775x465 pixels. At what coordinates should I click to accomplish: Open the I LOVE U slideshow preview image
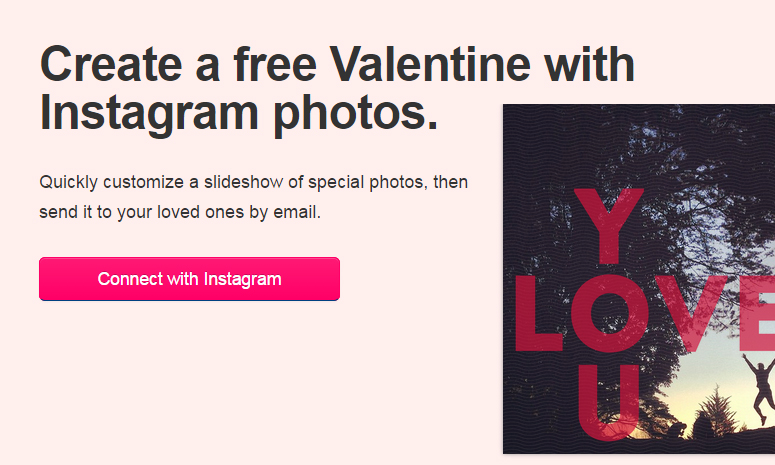[639, 279]
